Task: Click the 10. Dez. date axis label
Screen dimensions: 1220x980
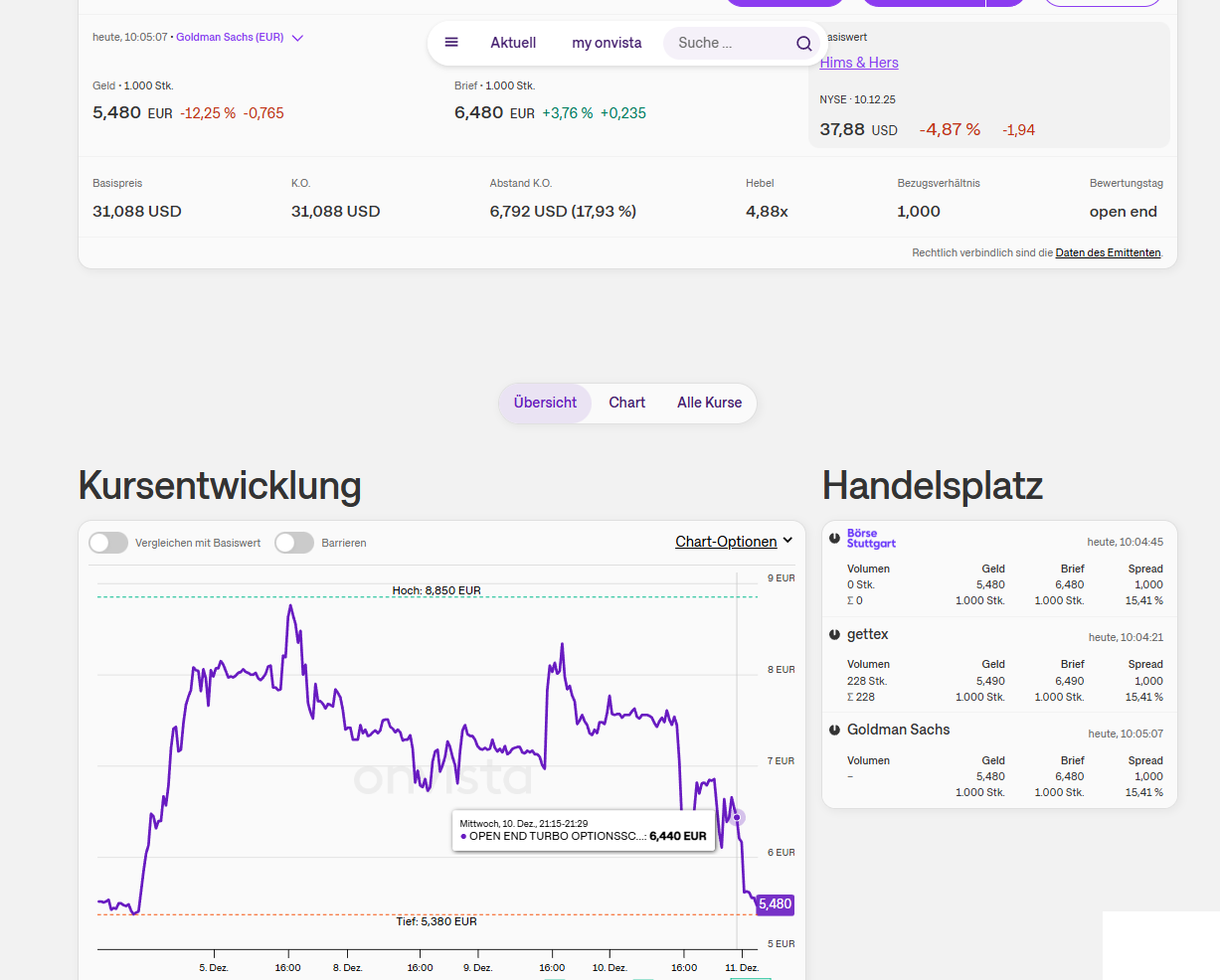Action: pyautogui.click(x=610, y=967)
